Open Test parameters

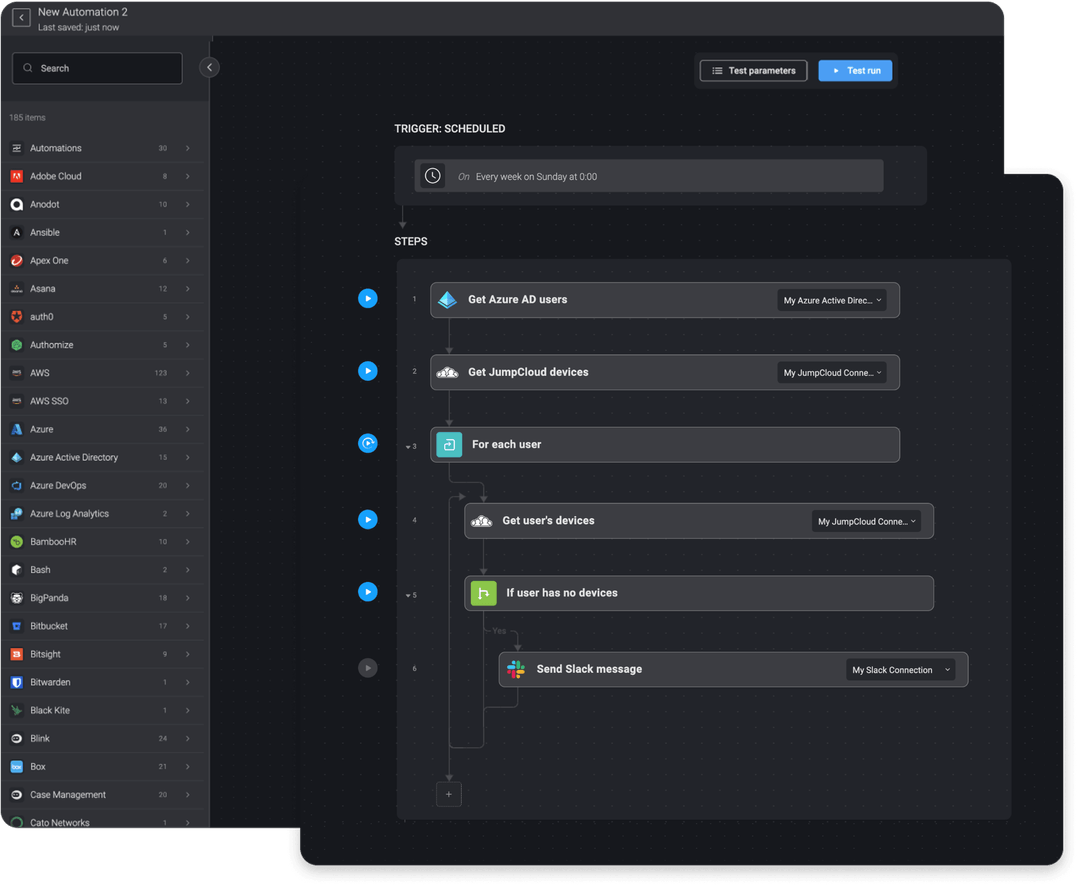(754, 70)
